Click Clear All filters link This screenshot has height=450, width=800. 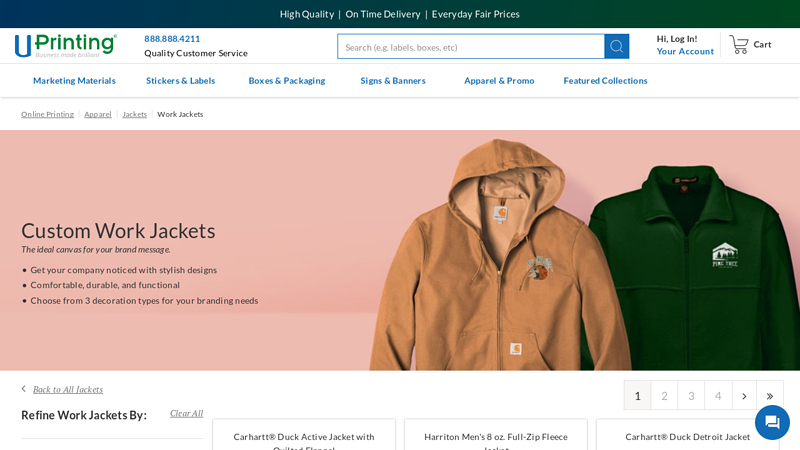[x=186, y=413]
